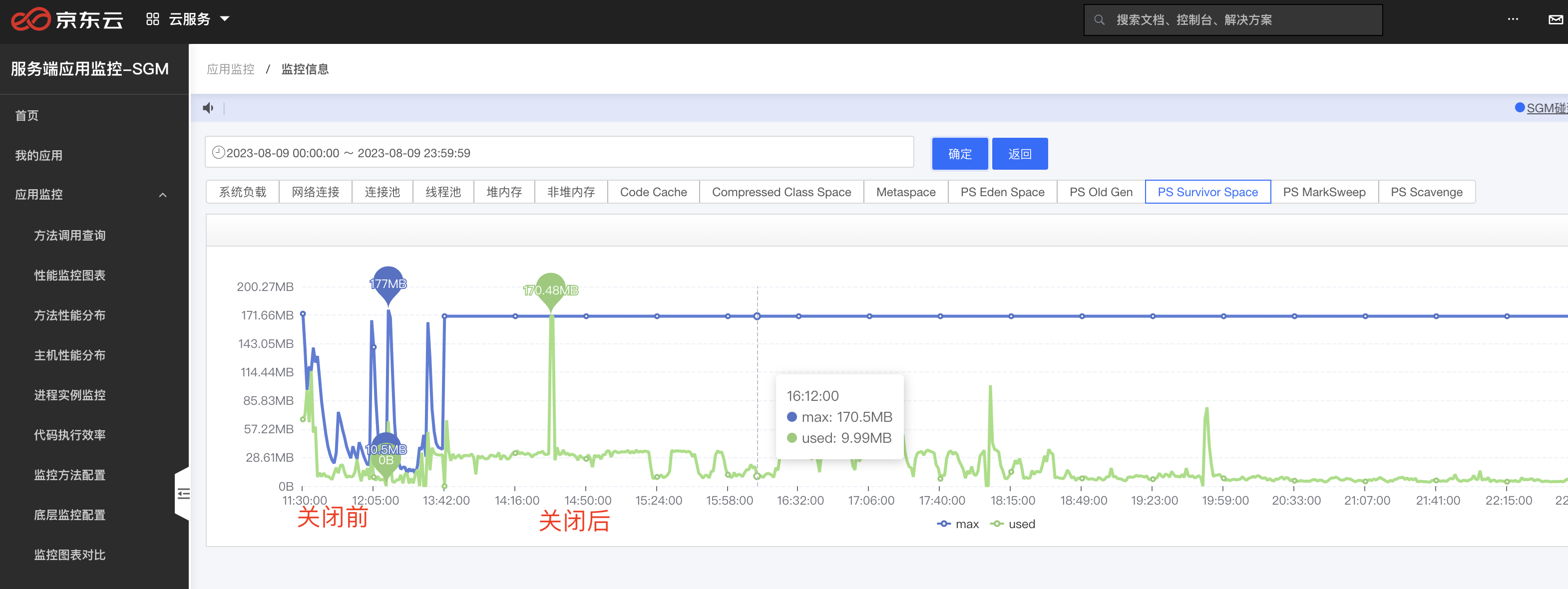Click the search magnifier icon
Screen dimensions: 1568x589
1099,20
